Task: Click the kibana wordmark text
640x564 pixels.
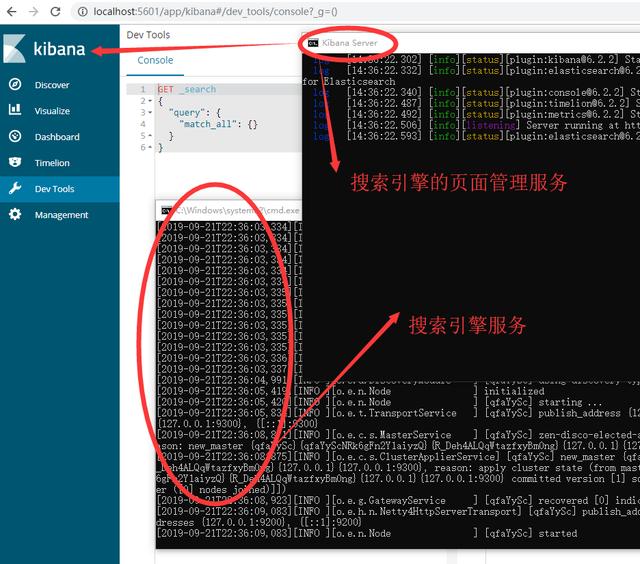Action: click(x=60, y=49)
